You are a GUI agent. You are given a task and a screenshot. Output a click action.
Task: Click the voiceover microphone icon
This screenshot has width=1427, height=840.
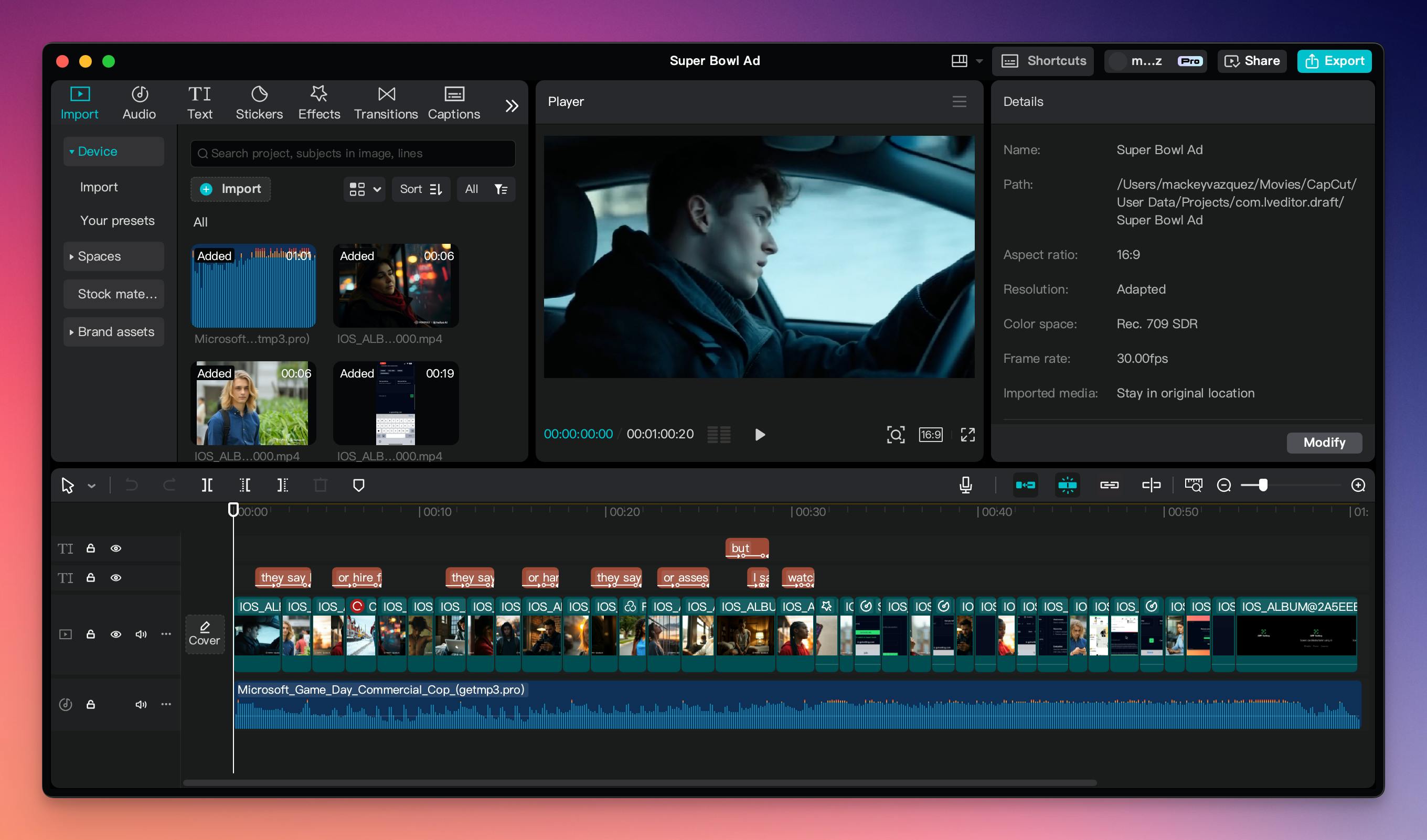(x=965, y=485)
